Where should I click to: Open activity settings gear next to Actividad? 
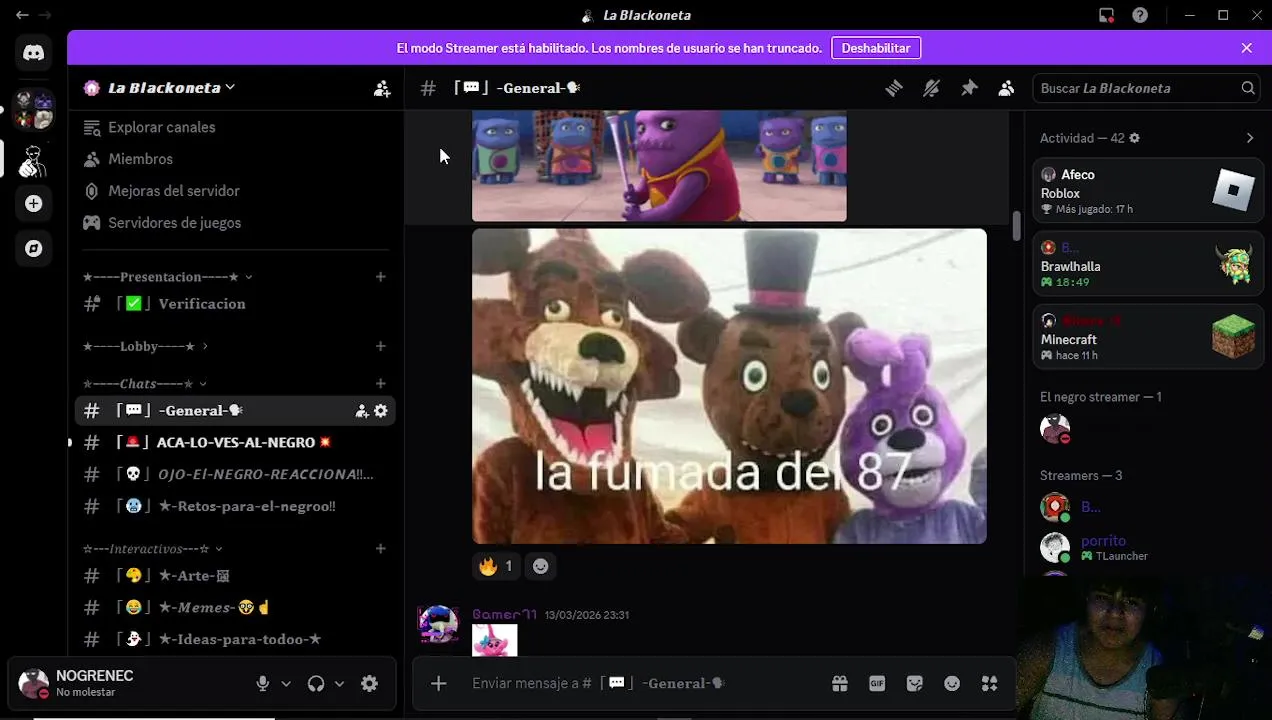1134,138
